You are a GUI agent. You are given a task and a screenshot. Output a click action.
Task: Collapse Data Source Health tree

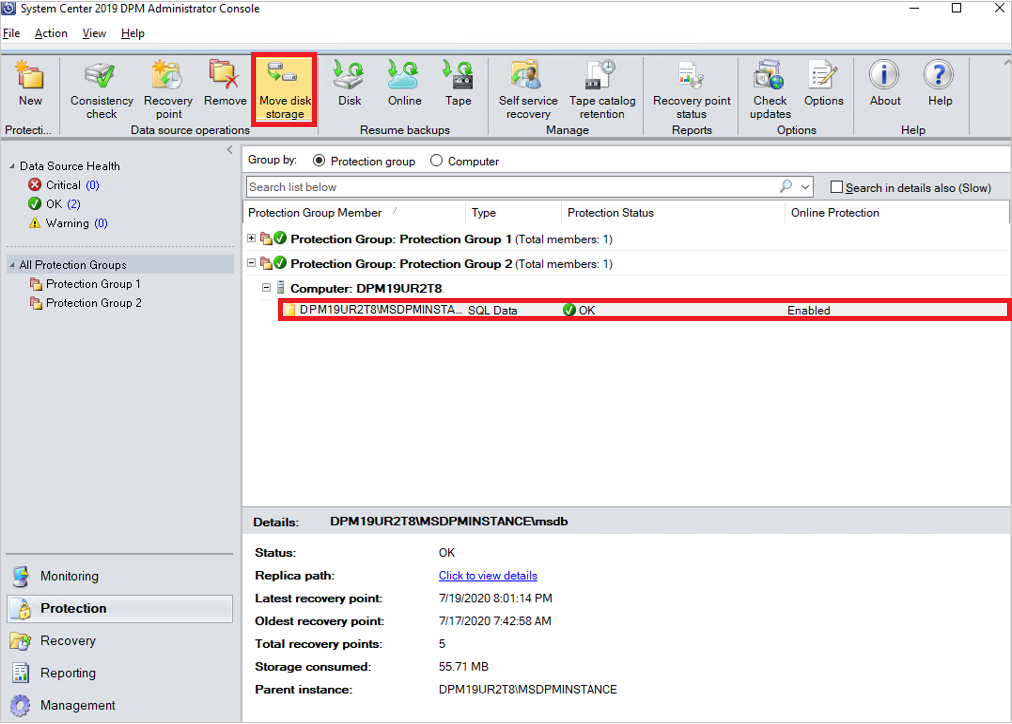coord(12,166)
